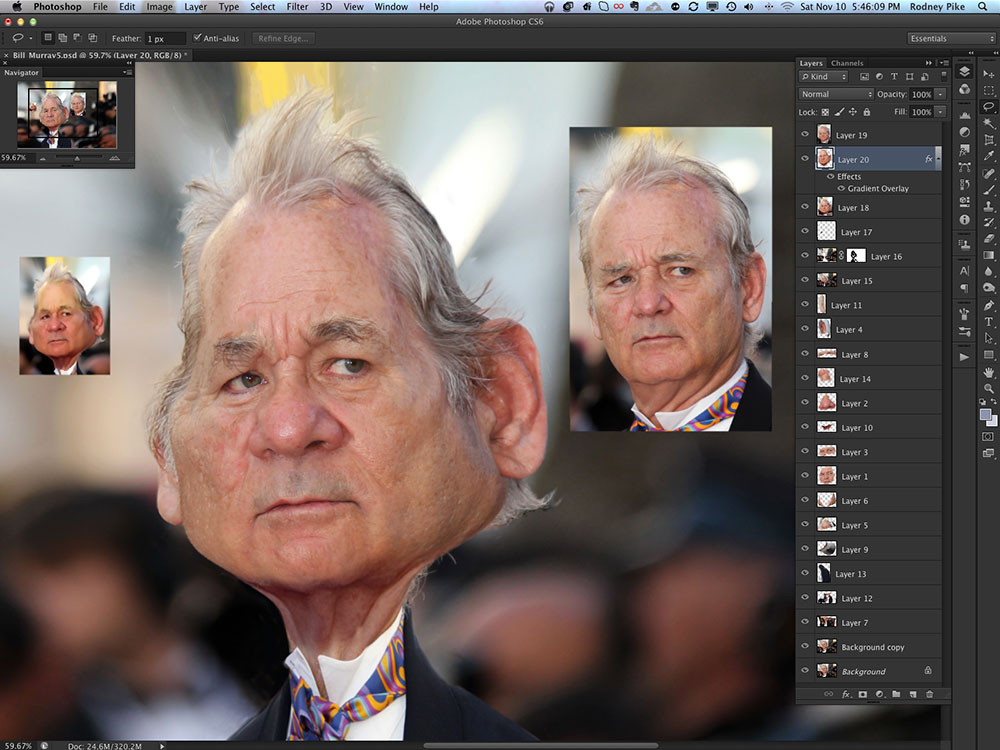Hide the Background layer eye icon
Screen dimensions: 1000x750
click(805, 670)
